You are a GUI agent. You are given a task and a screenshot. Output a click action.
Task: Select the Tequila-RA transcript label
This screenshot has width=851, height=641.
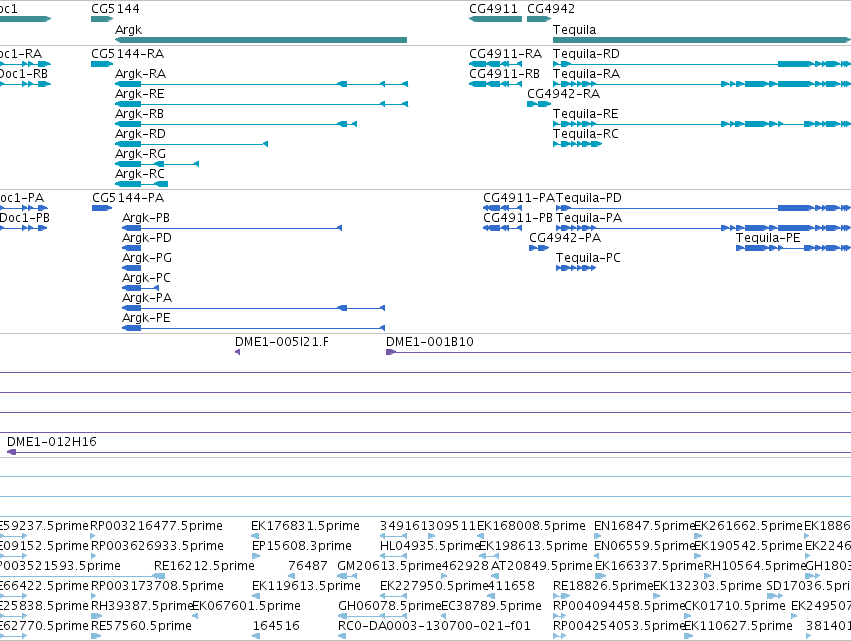586,74
